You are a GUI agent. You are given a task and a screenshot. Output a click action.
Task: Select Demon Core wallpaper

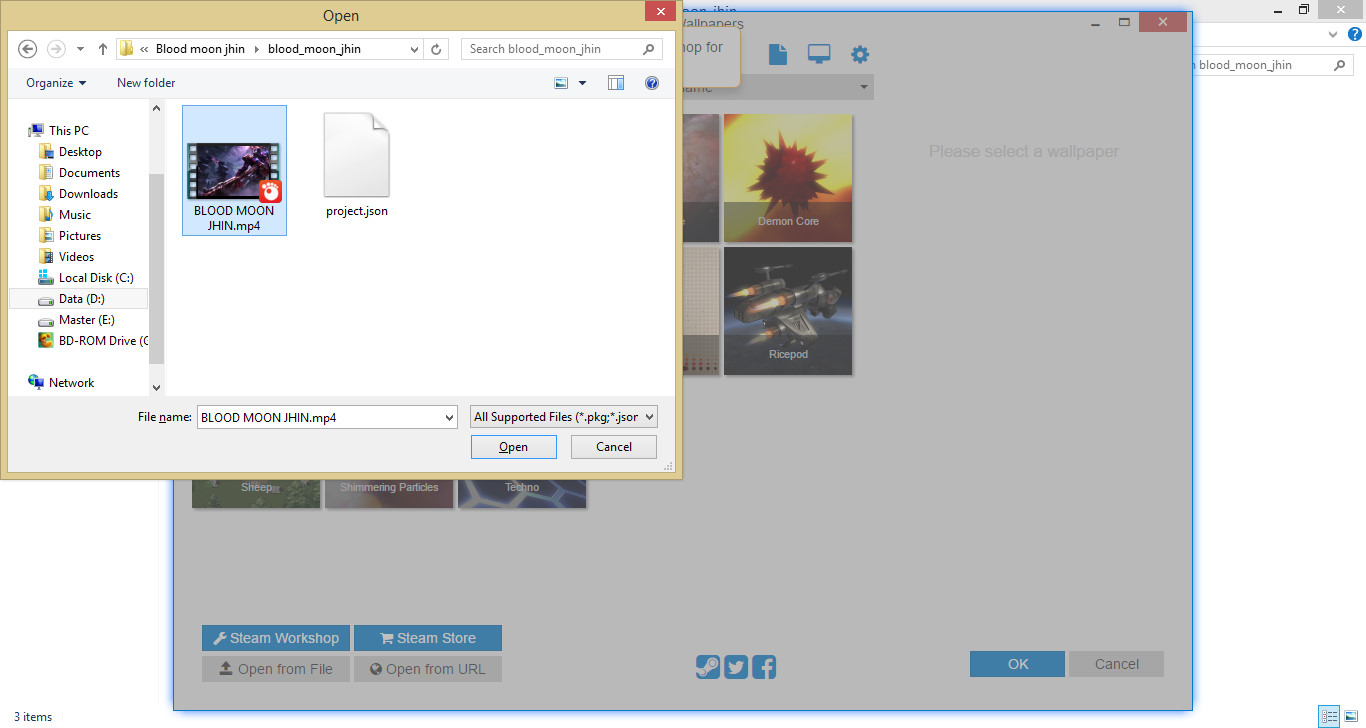788,178
